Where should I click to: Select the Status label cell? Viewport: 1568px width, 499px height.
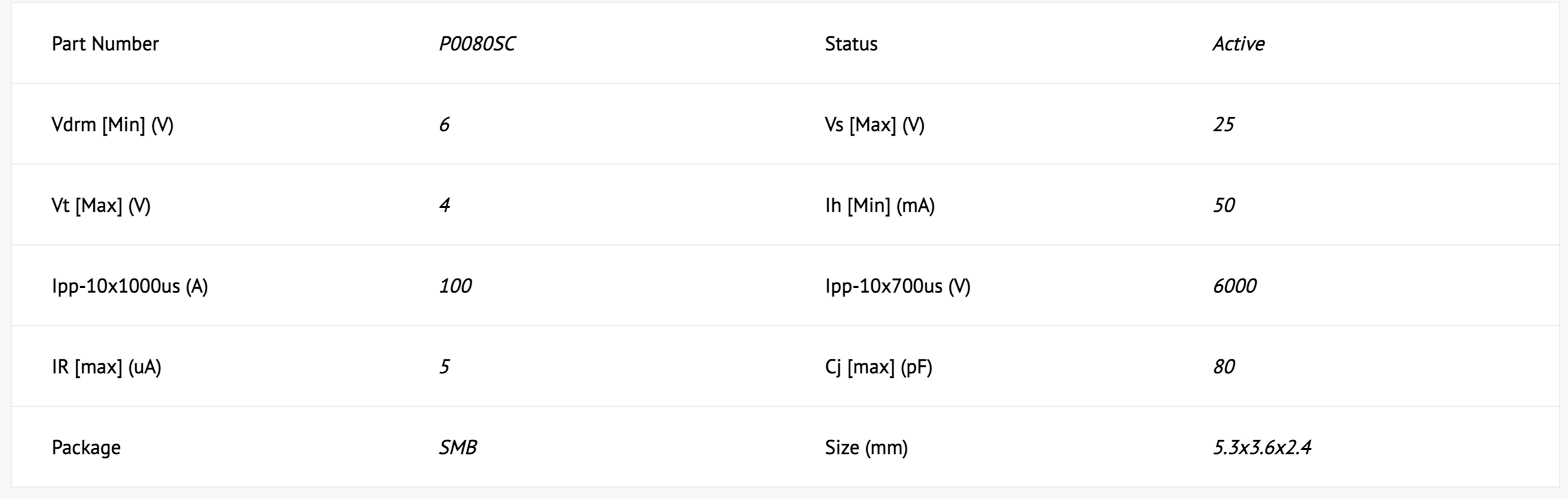tap(851, 44)
